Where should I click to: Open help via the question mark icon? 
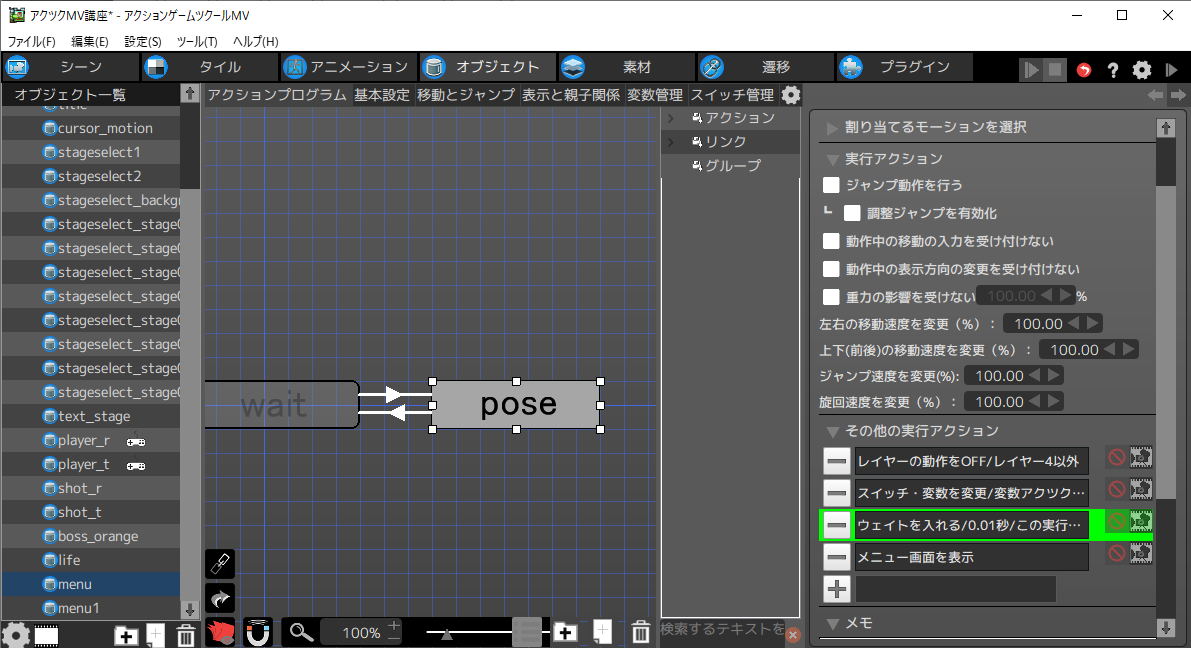(x=1112, y=70)
